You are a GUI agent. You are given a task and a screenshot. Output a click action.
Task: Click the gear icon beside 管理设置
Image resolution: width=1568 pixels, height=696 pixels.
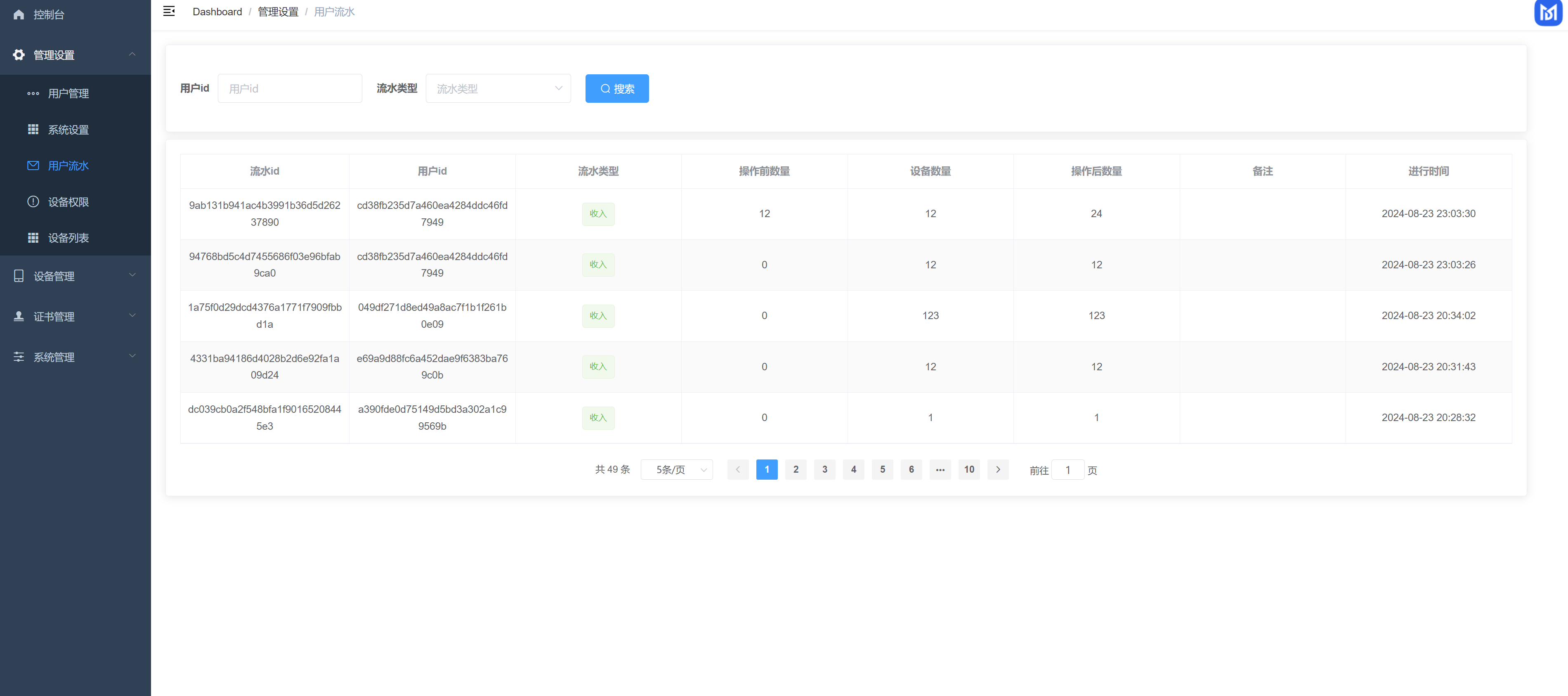19,55
